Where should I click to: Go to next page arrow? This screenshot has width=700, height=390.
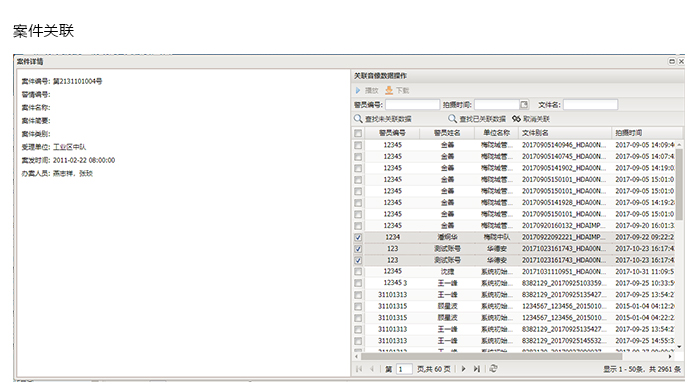[463, 369]
